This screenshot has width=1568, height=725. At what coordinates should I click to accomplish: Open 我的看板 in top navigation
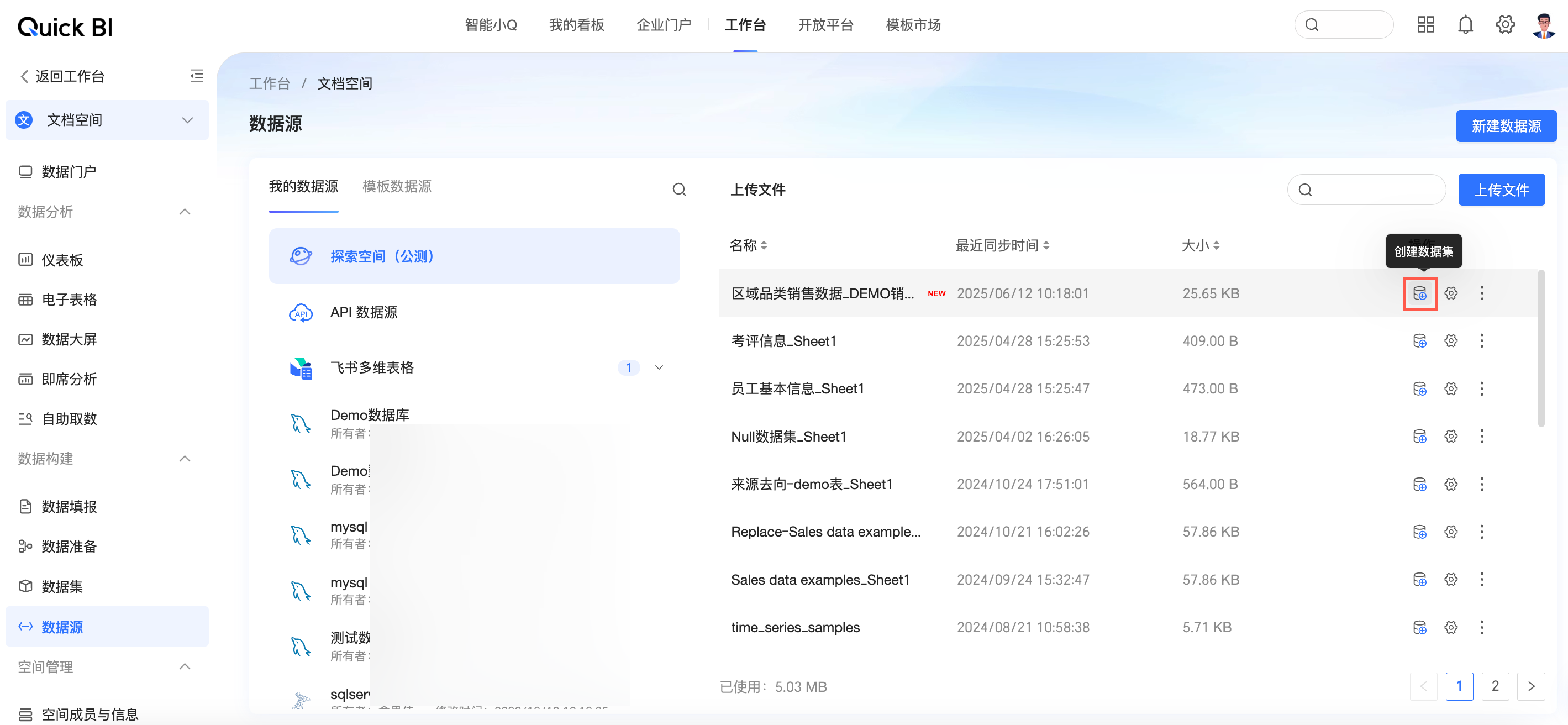(576, 25)
